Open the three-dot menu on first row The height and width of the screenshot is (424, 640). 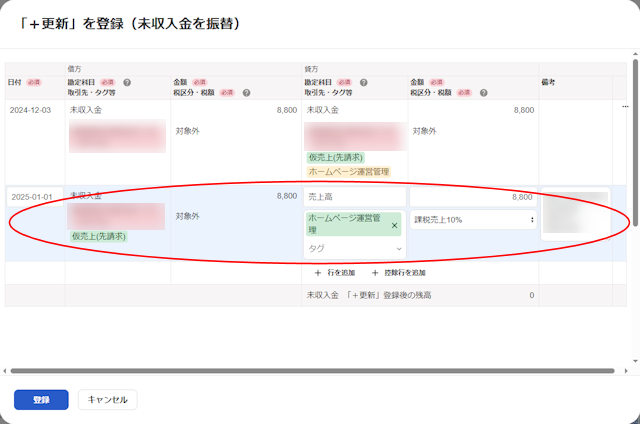point(625,107)
